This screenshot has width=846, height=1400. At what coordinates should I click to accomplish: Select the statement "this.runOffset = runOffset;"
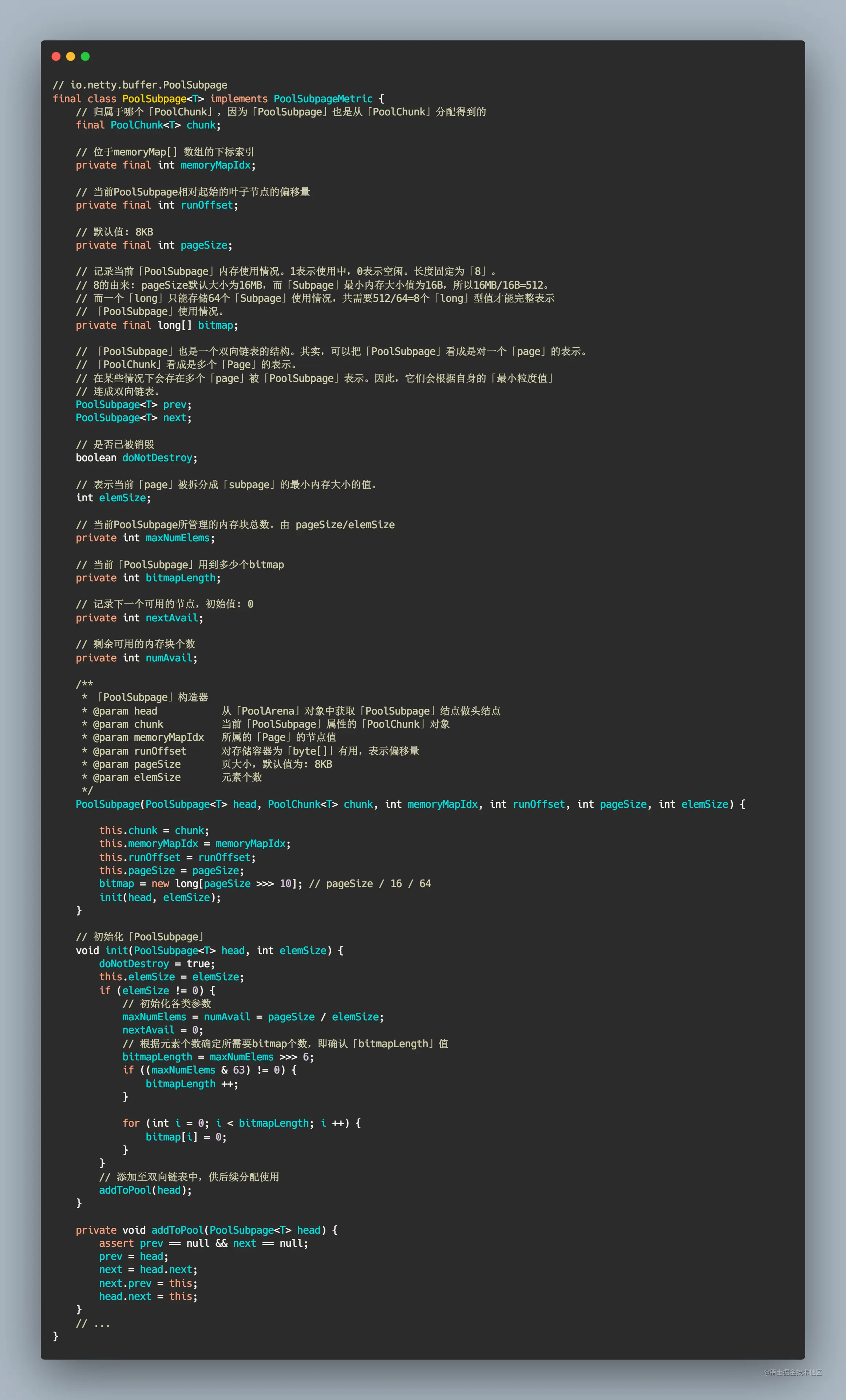click(x=177, y=857)
